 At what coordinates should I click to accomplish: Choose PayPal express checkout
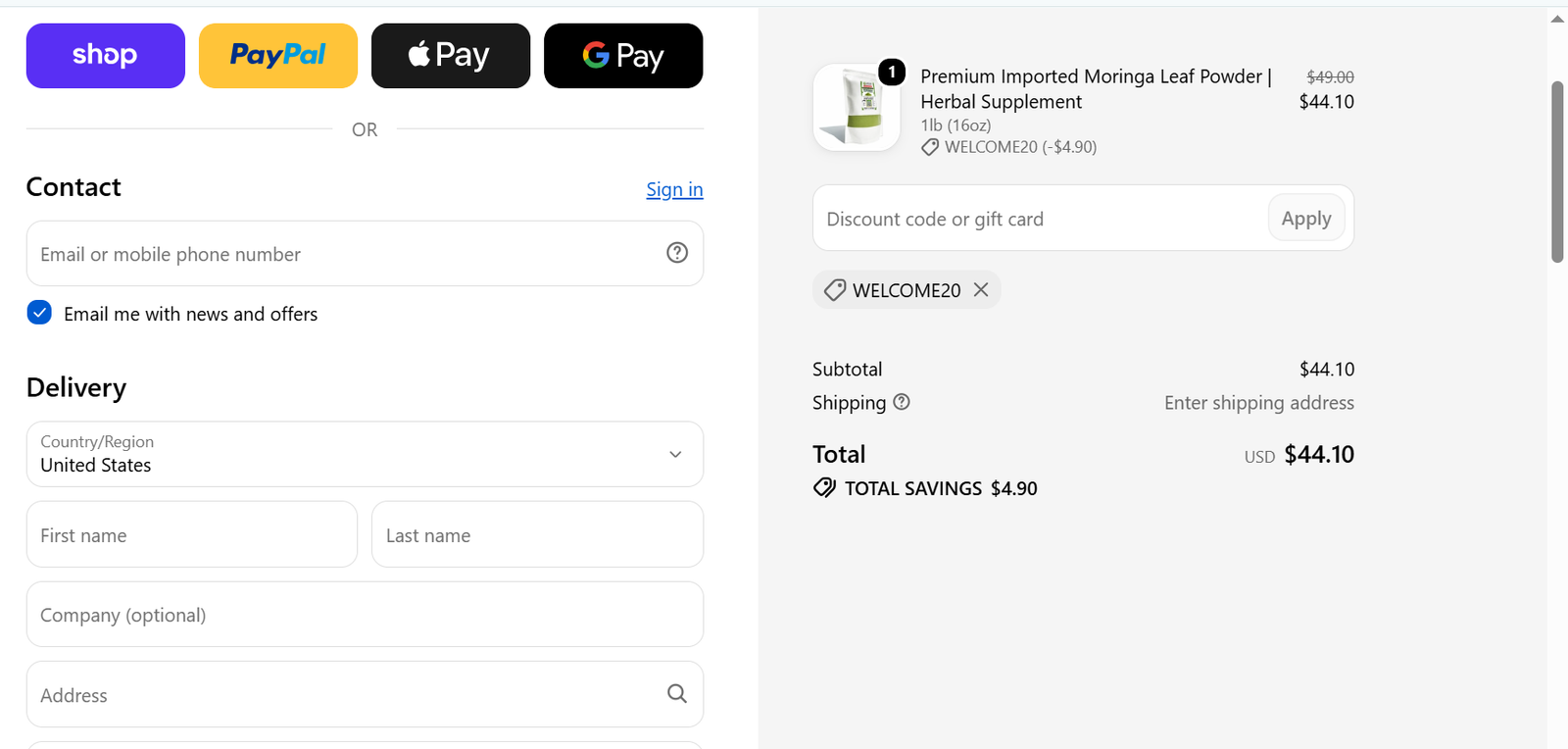[278, 56]
